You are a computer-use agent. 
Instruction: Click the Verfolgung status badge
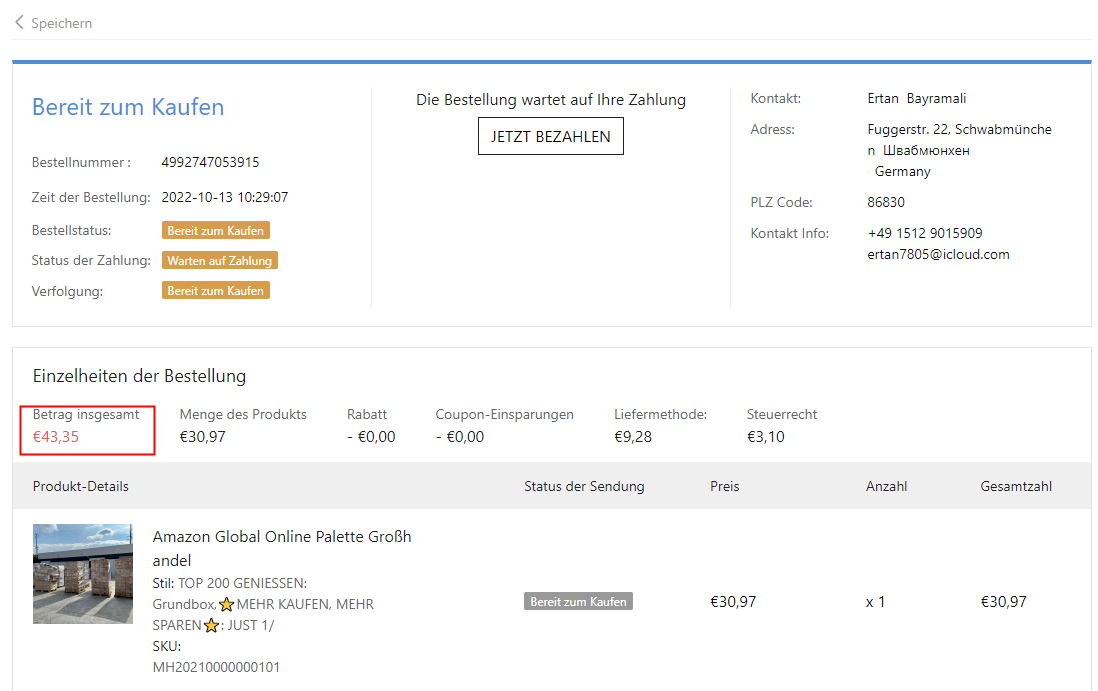[x=216, y=291]
